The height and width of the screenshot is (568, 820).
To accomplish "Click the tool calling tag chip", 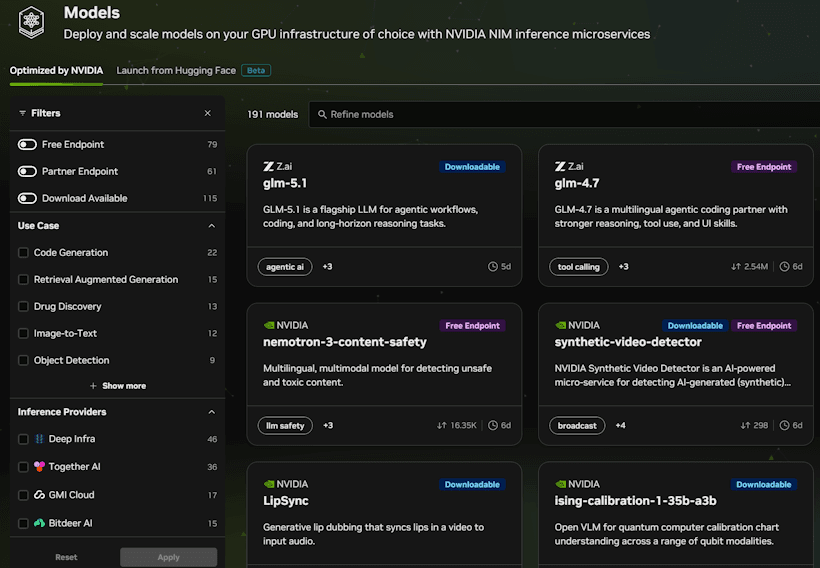I will click(x=578, y=267).
